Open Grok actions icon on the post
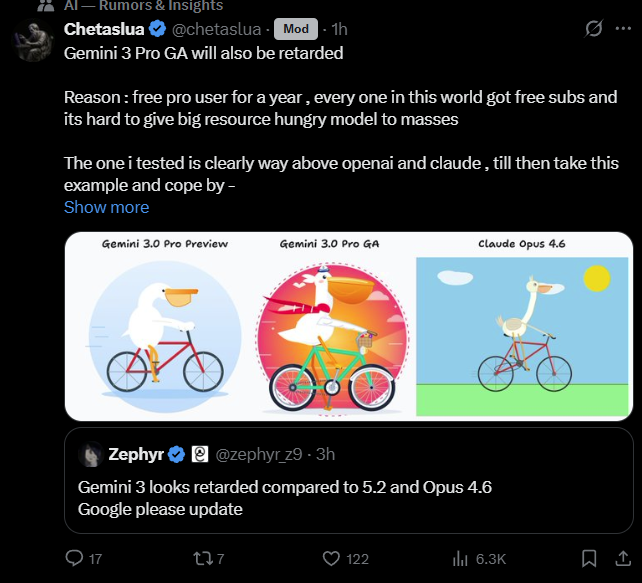This screenshot has height=583, width=642. [593, 29]
